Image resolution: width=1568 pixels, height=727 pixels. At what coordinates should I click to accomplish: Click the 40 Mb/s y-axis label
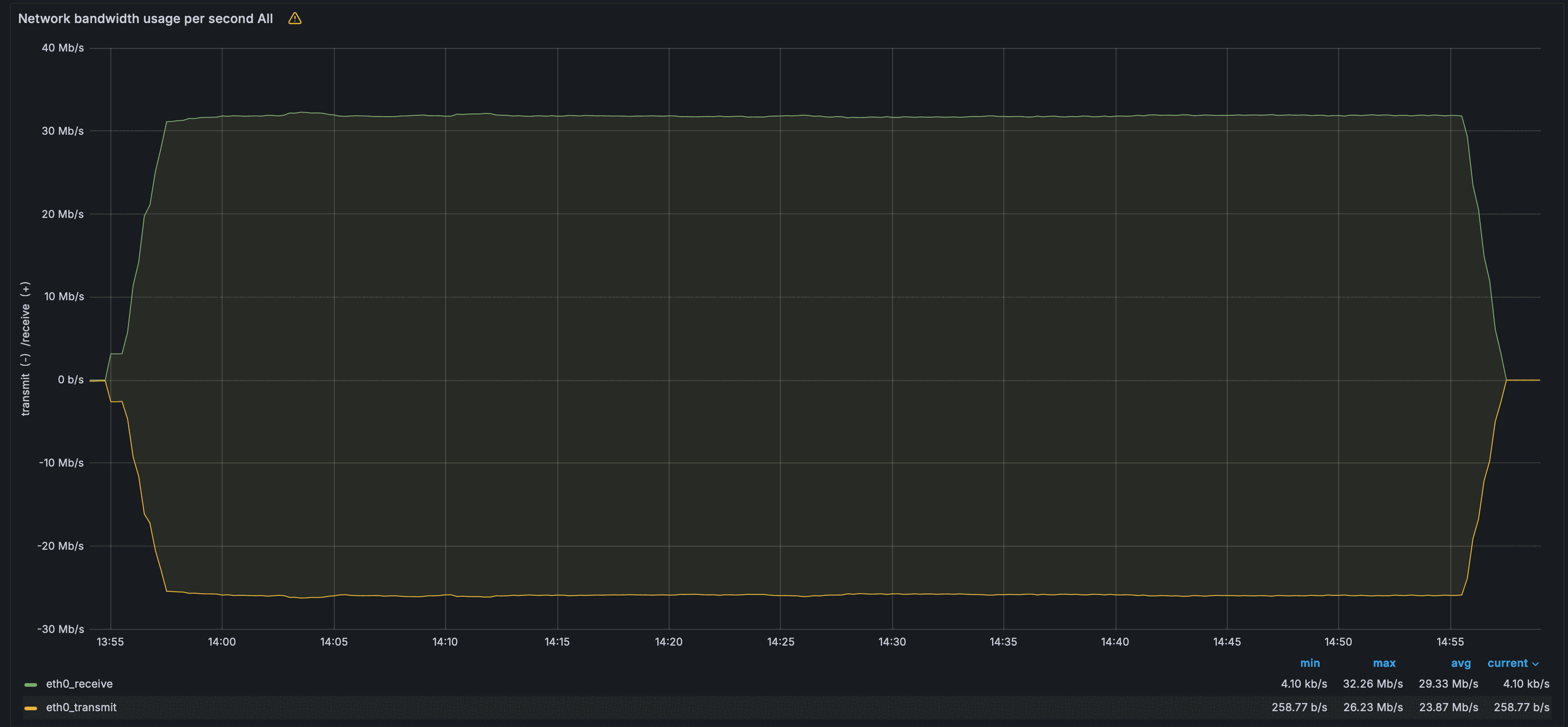click(x=63, y=48)
